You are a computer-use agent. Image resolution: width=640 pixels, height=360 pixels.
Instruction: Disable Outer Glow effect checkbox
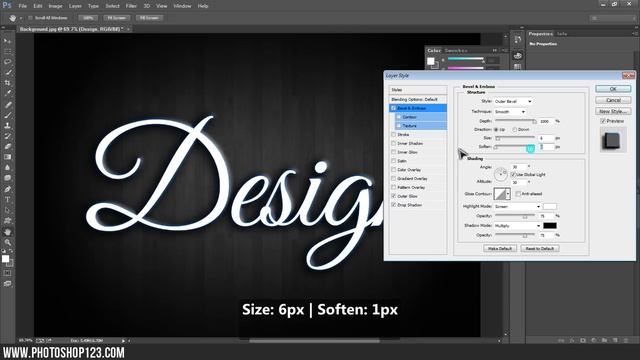point(393,196)
